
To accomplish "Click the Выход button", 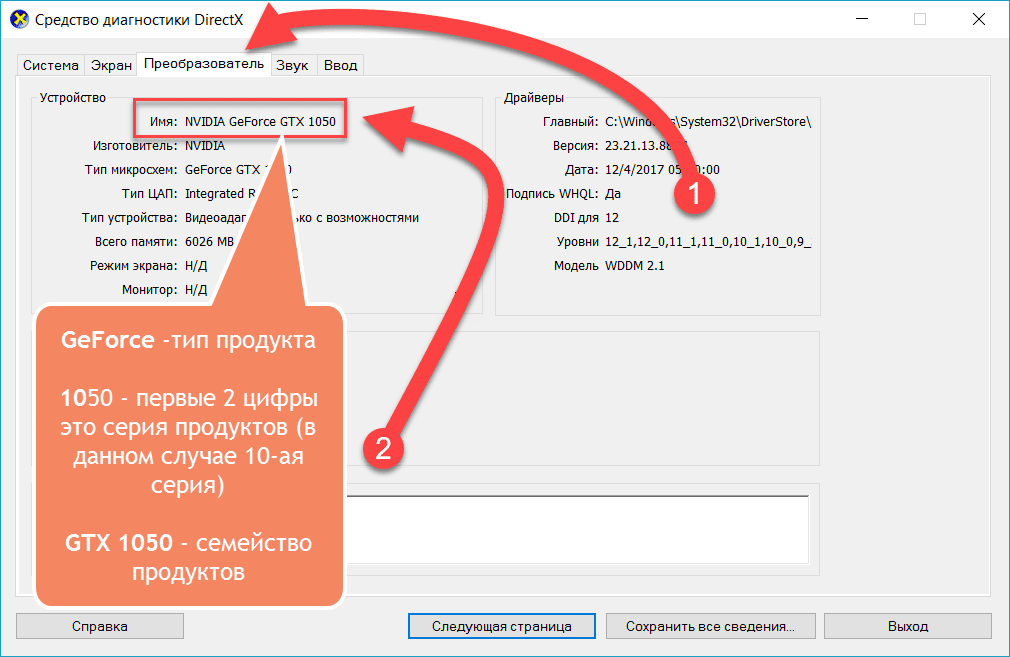I will [x=908, y=626].
